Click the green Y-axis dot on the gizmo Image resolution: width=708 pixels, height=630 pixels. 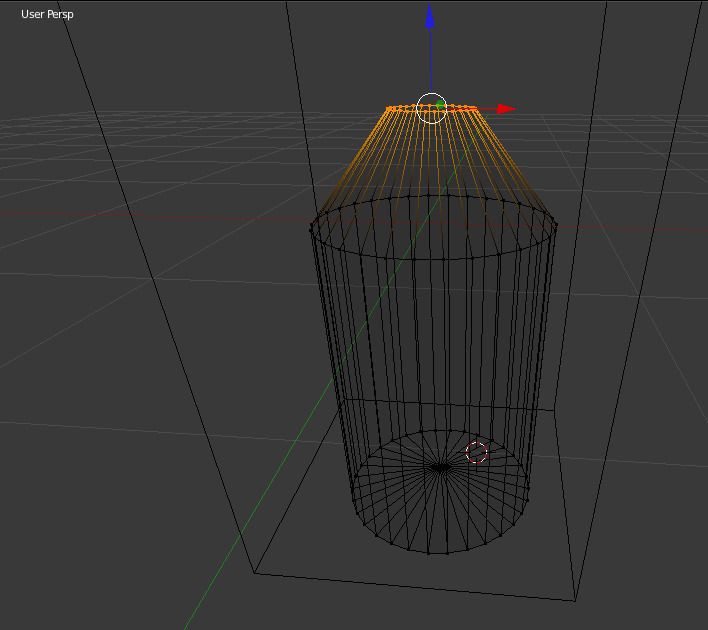pyautogui.click(x=440, y=105)
